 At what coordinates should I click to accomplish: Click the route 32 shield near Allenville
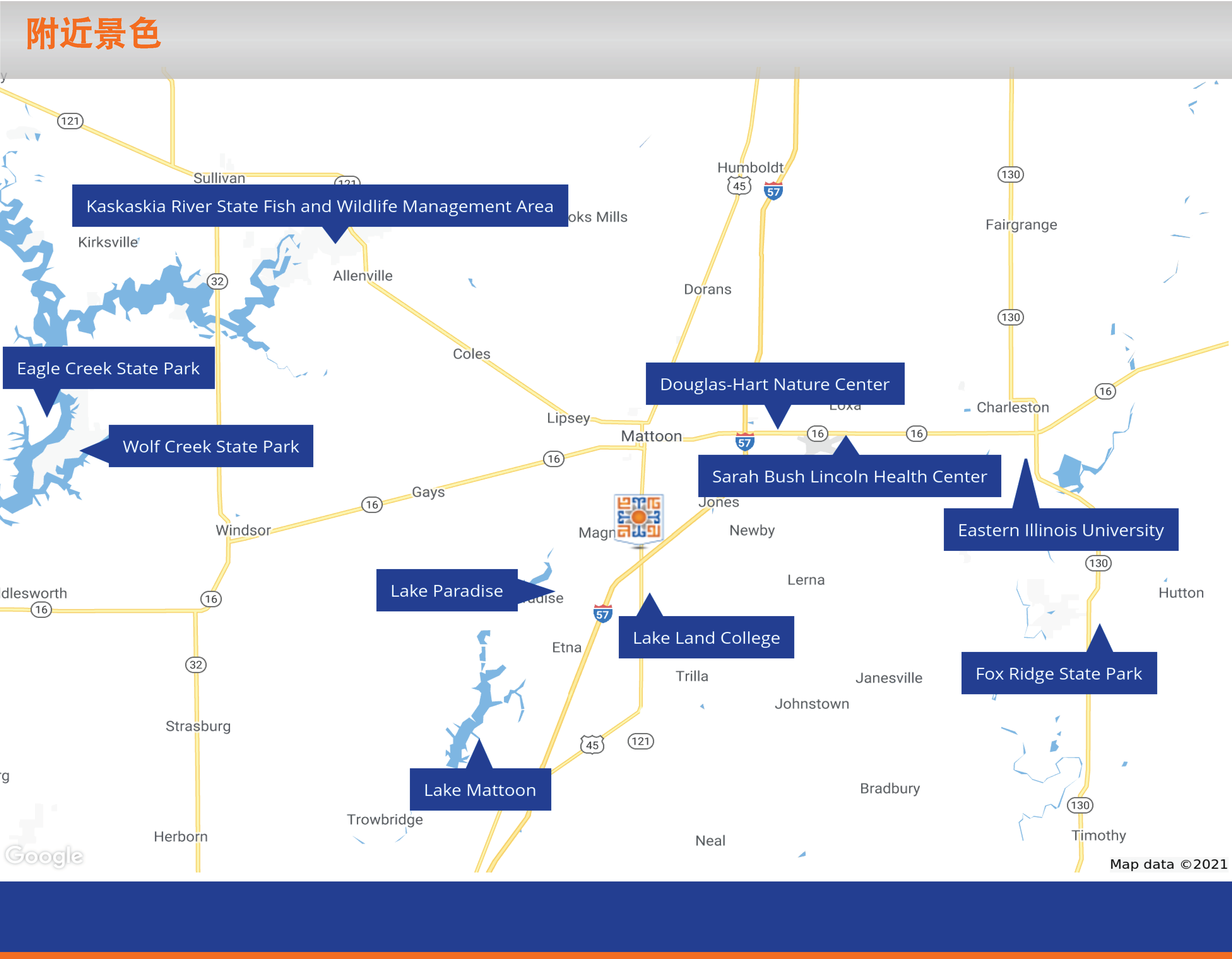pyautogui.click(x=217, y=281)
